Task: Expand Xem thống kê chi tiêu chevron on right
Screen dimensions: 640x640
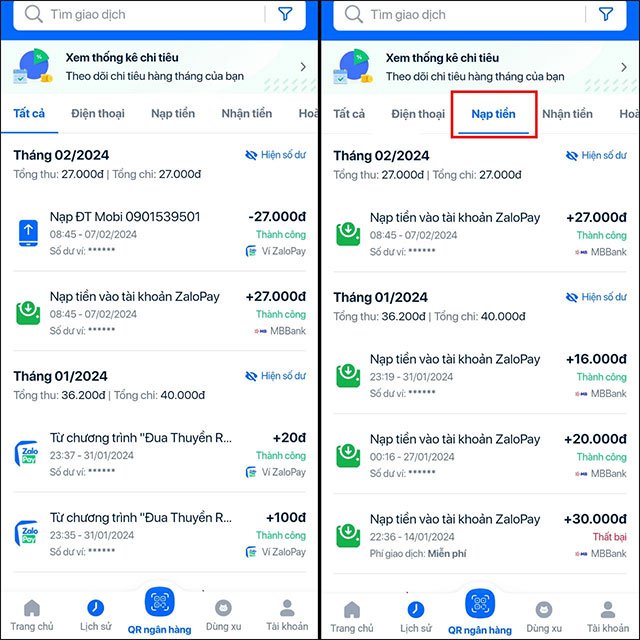Action: point(623,67)
